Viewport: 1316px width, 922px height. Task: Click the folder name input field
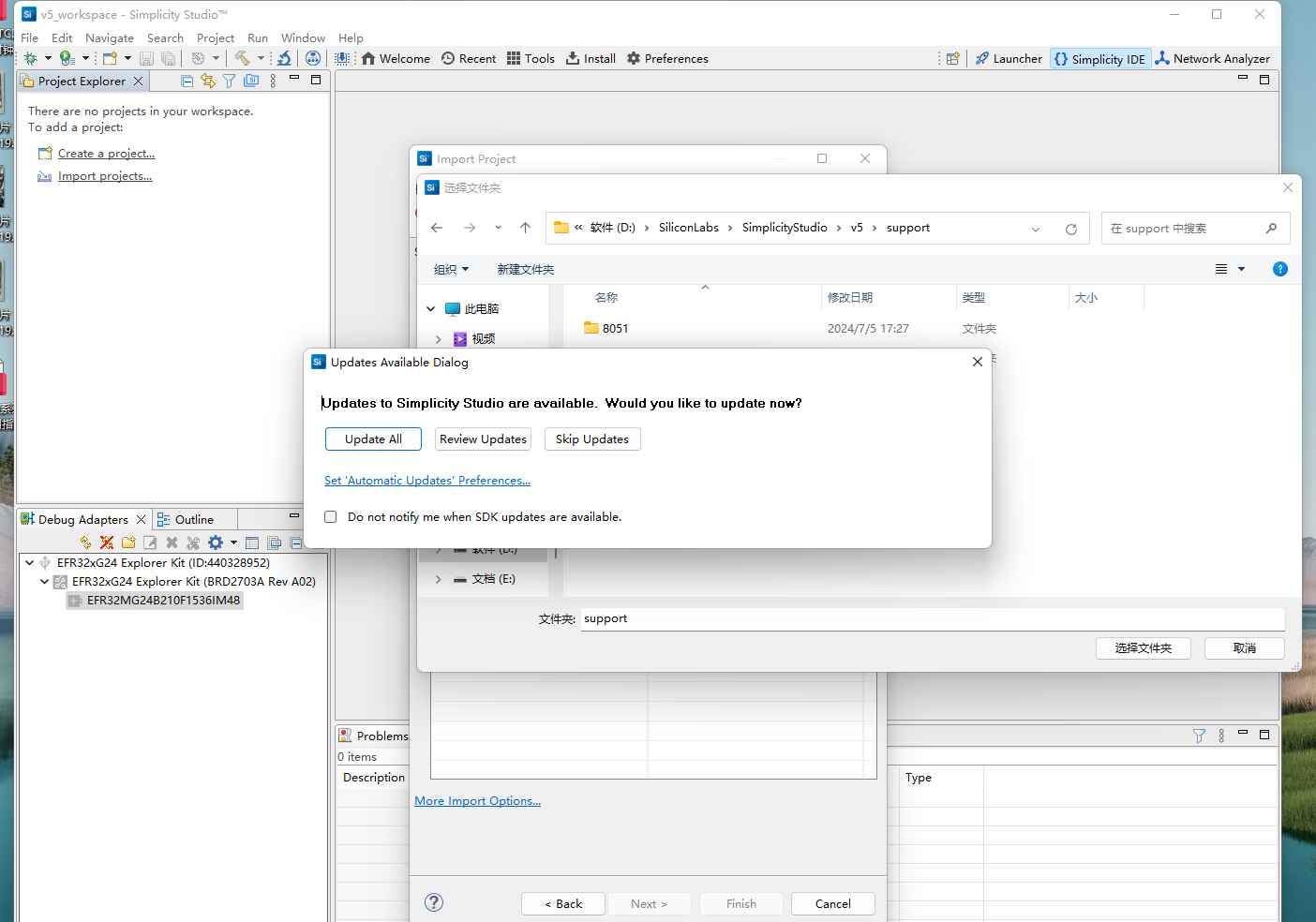(x=933, y=619)
